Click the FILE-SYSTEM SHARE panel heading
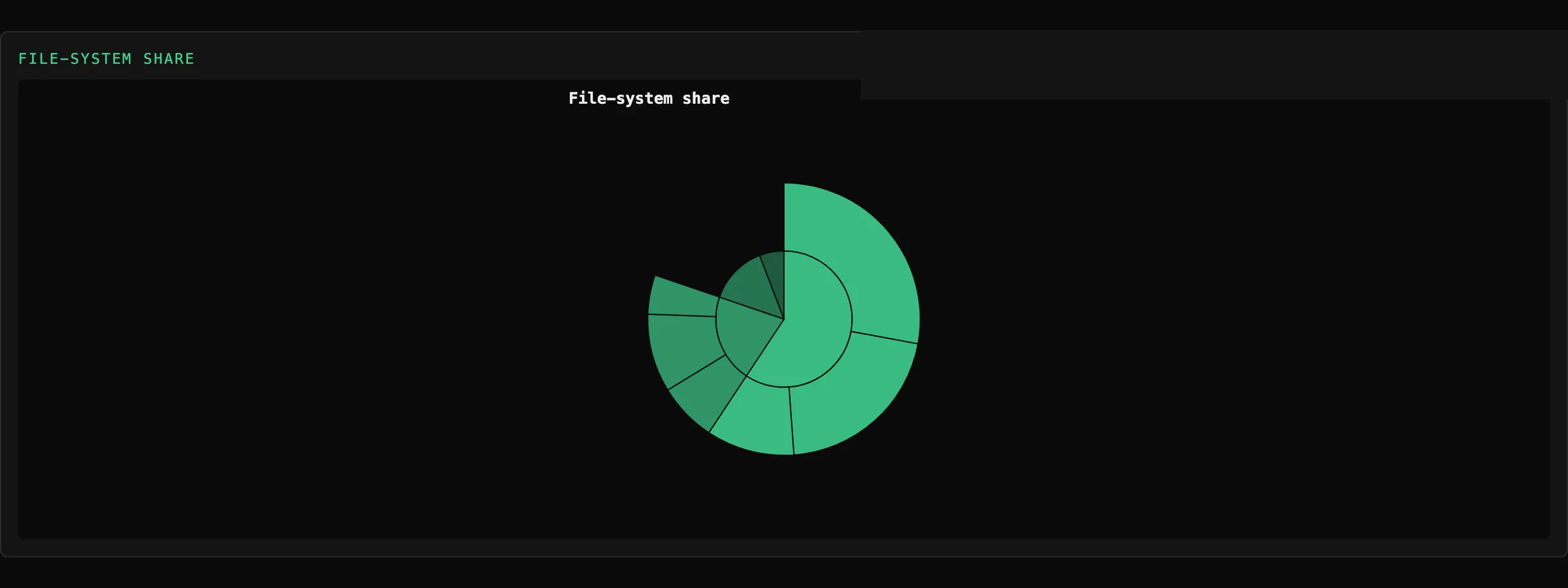This screenshot has height=588, width=1568. point(106,59)
